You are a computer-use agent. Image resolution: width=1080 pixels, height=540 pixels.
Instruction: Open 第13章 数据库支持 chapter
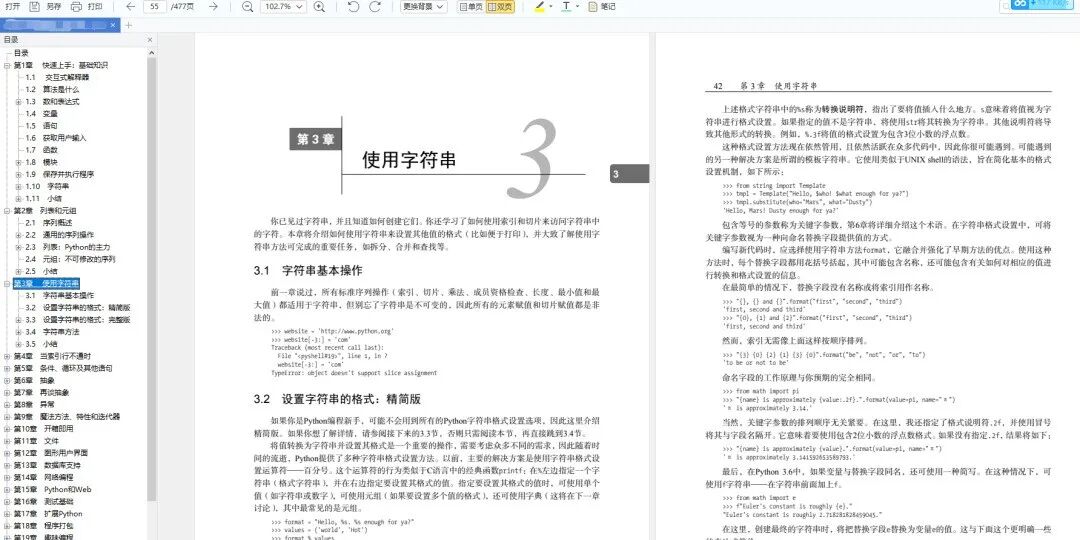[x=47, y=465]
